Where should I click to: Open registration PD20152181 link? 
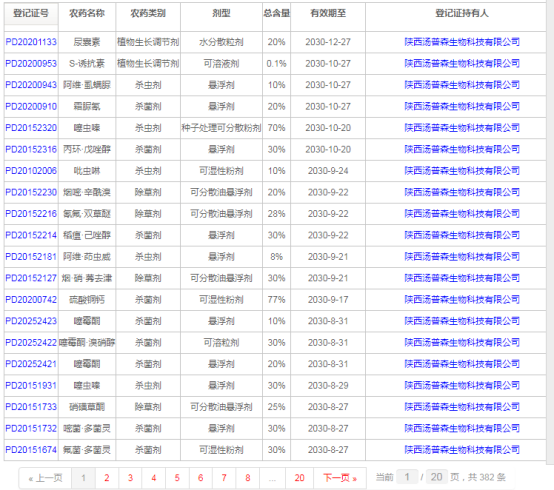(31, 257)
